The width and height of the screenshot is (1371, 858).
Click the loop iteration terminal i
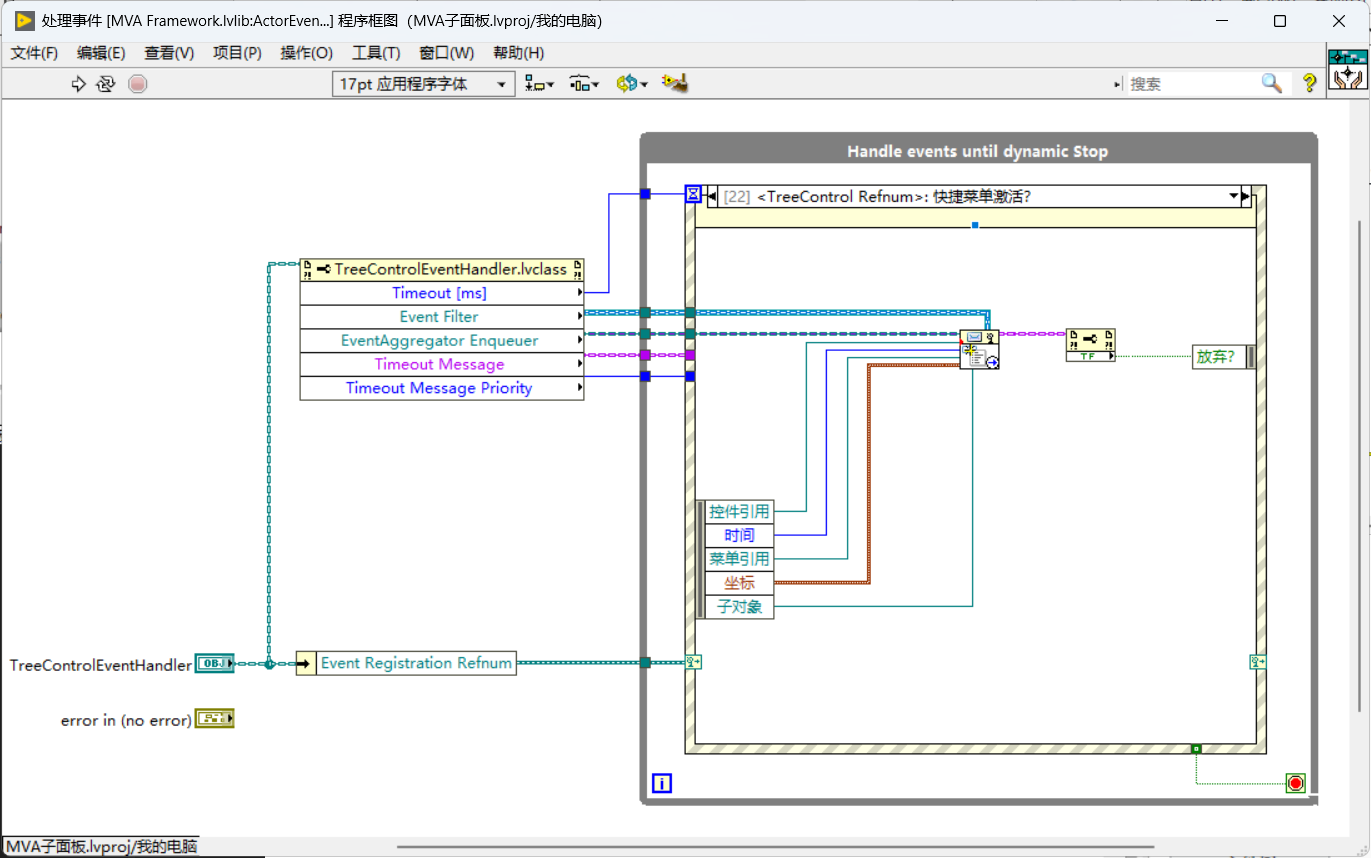click(661, 783)
